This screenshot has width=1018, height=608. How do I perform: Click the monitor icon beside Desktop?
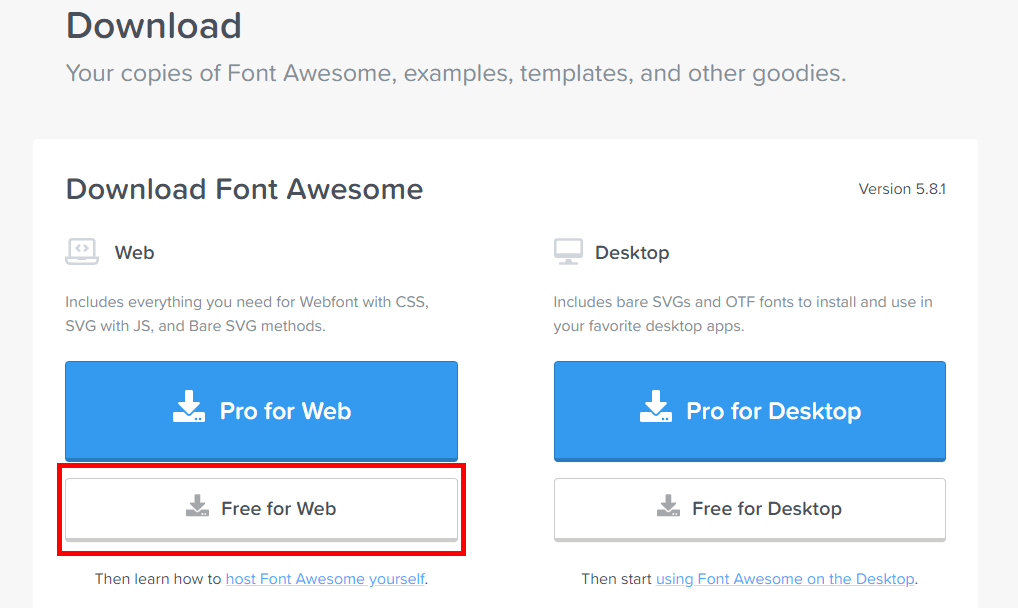[568, 252]
